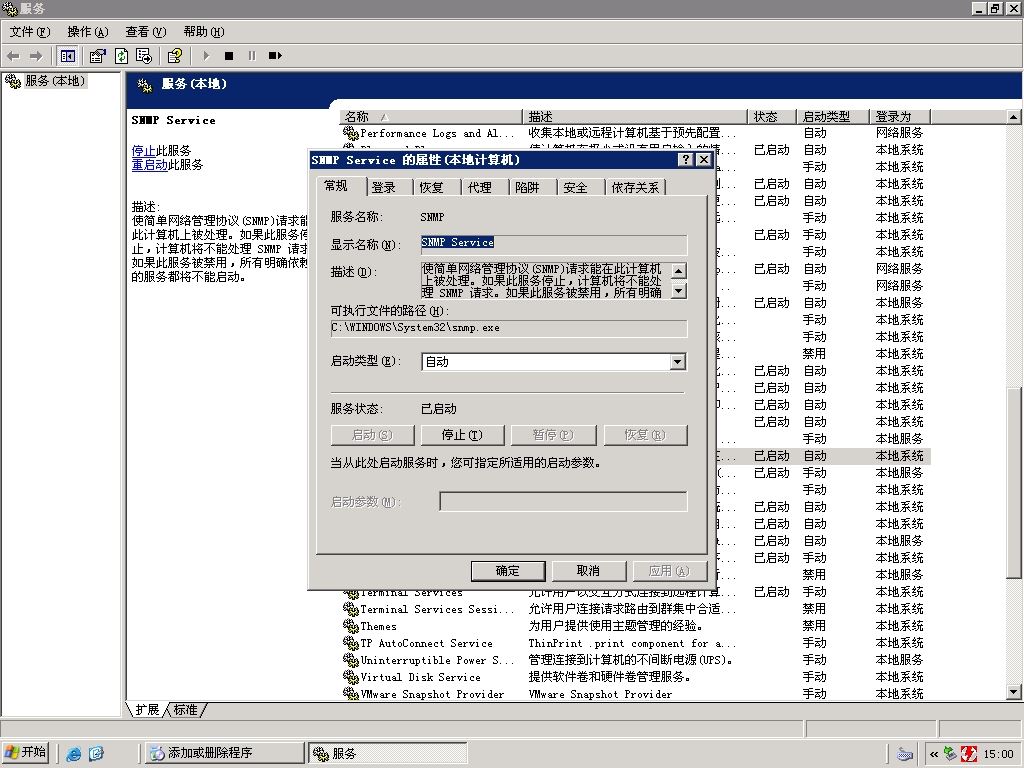Screen dimensions: 1024x768
Task: Click VMware Snapshot Provider gear icon
Action: 351,694
